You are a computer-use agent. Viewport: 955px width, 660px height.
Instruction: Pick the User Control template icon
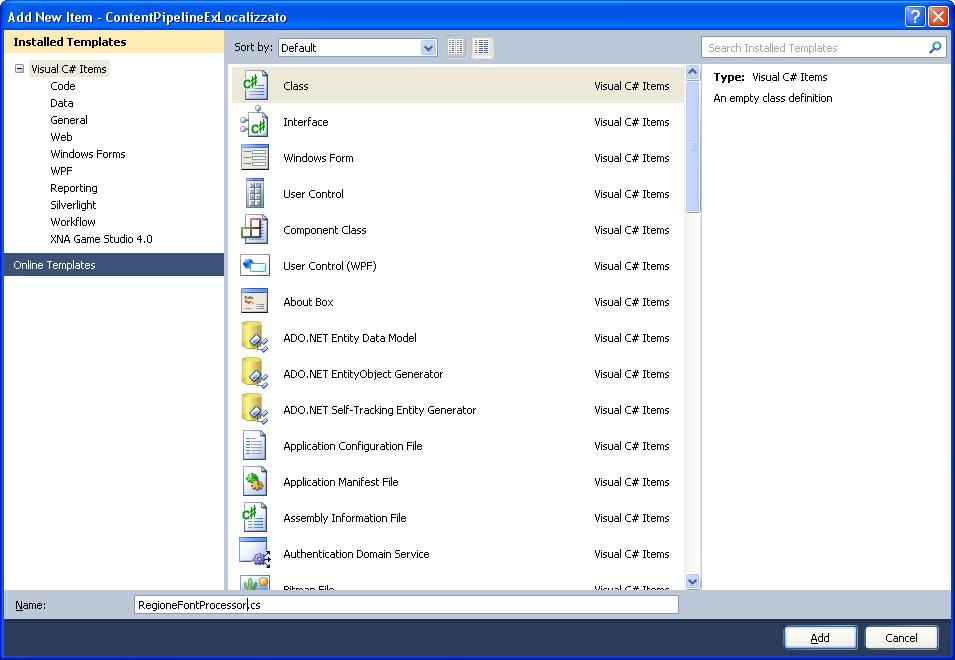pyautogui.click(x=255, y=194)
